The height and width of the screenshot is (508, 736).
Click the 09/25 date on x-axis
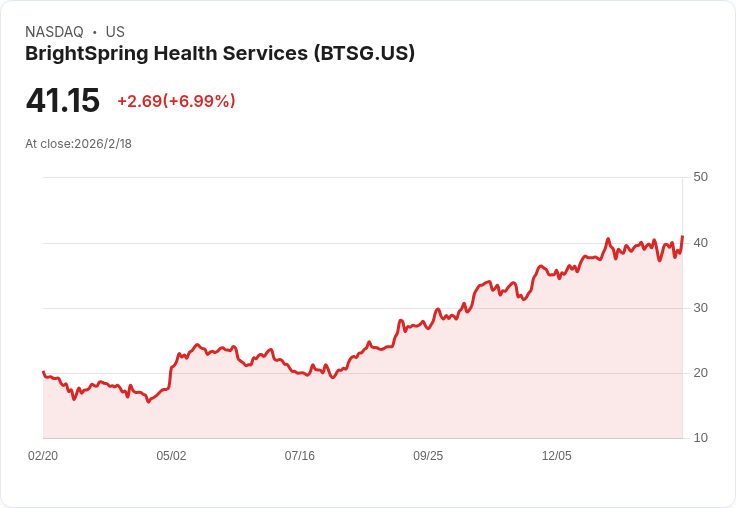coord(428,456)
